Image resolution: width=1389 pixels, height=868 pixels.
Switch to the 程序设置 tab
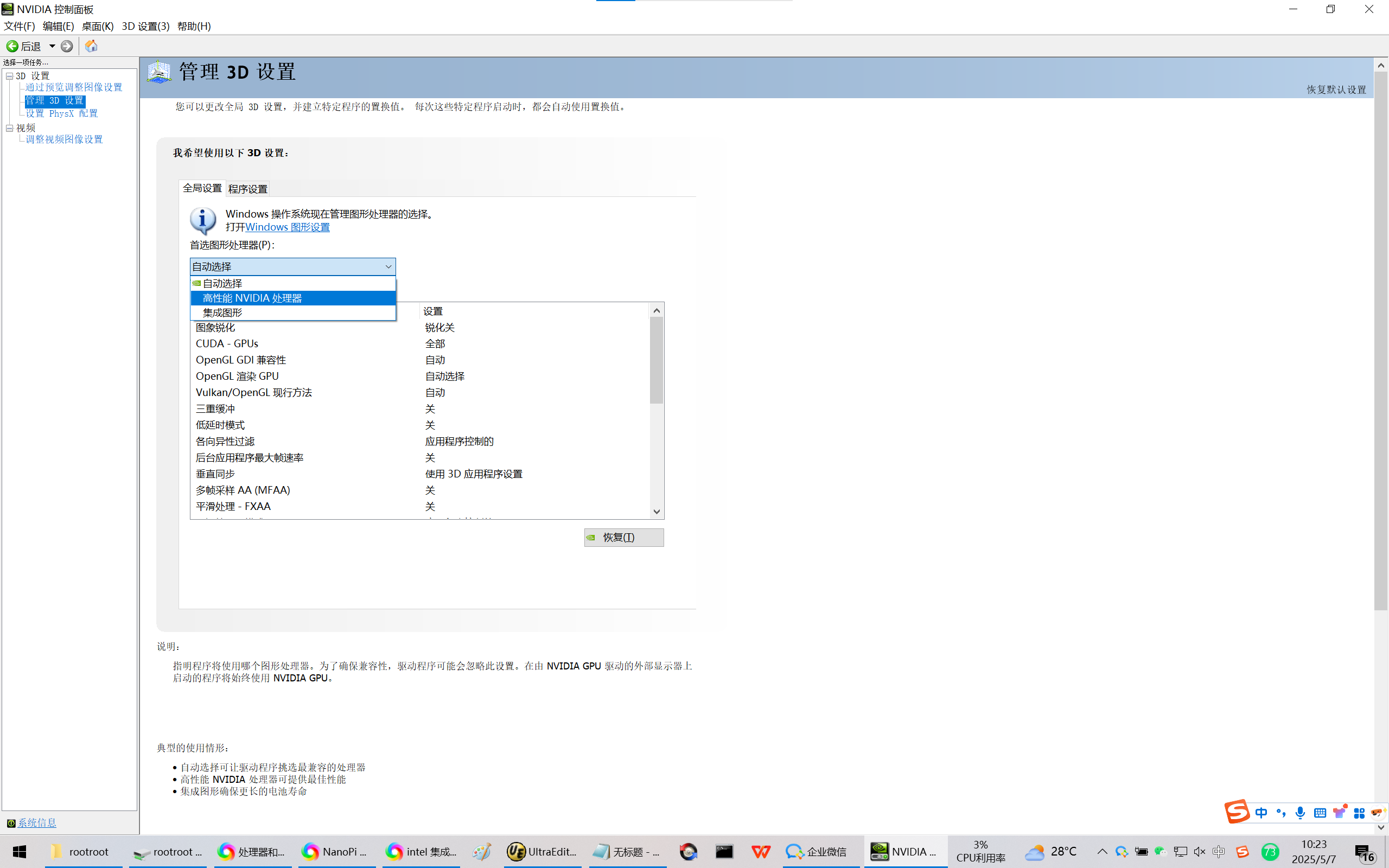point(247,189)
